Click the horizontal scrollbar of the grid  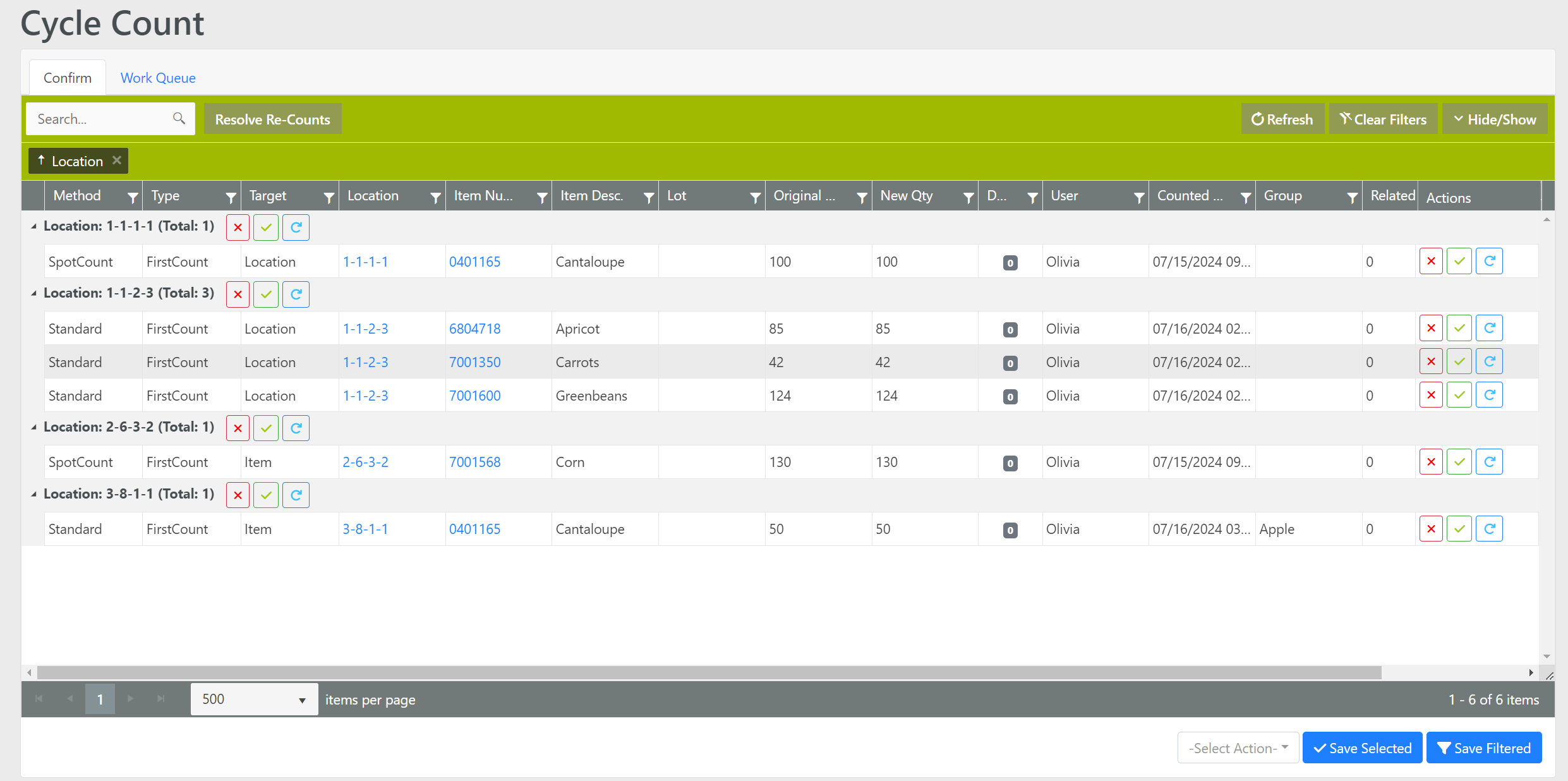tap(708, 673)
